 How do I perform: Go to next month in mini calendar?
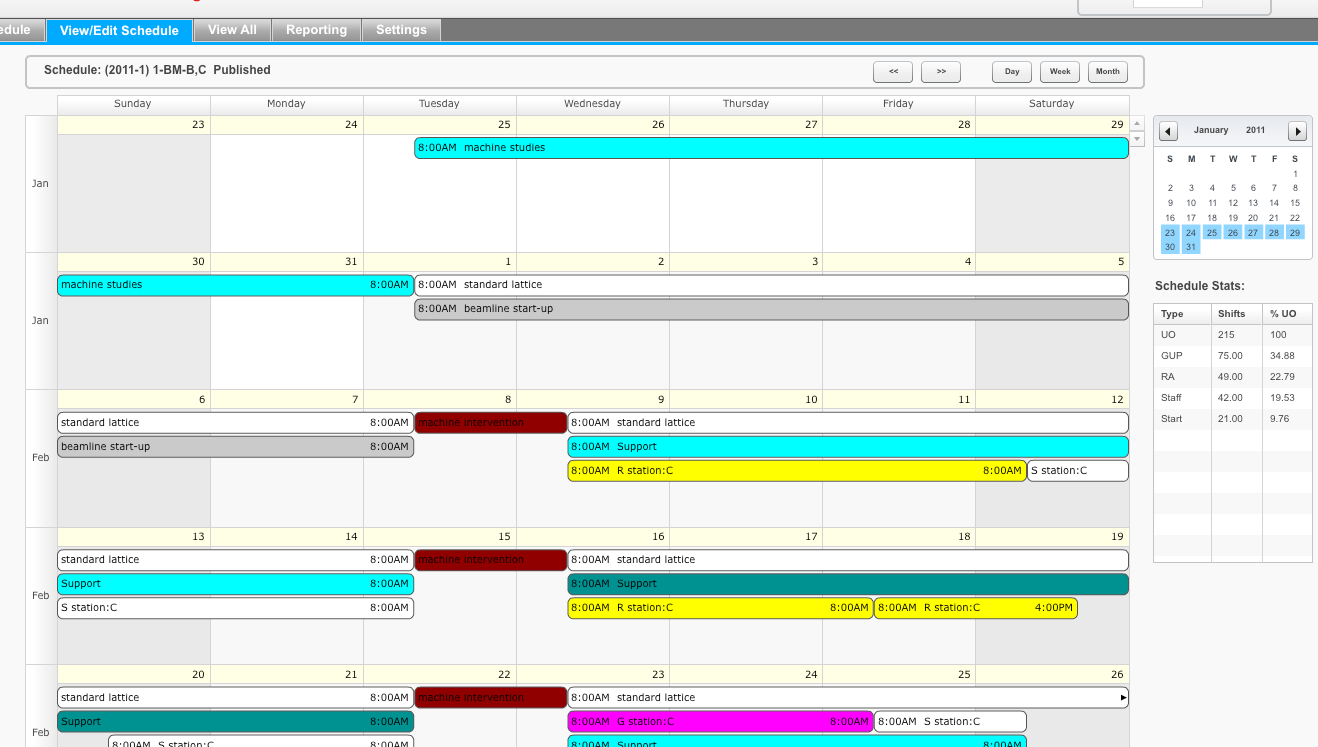1297,131
